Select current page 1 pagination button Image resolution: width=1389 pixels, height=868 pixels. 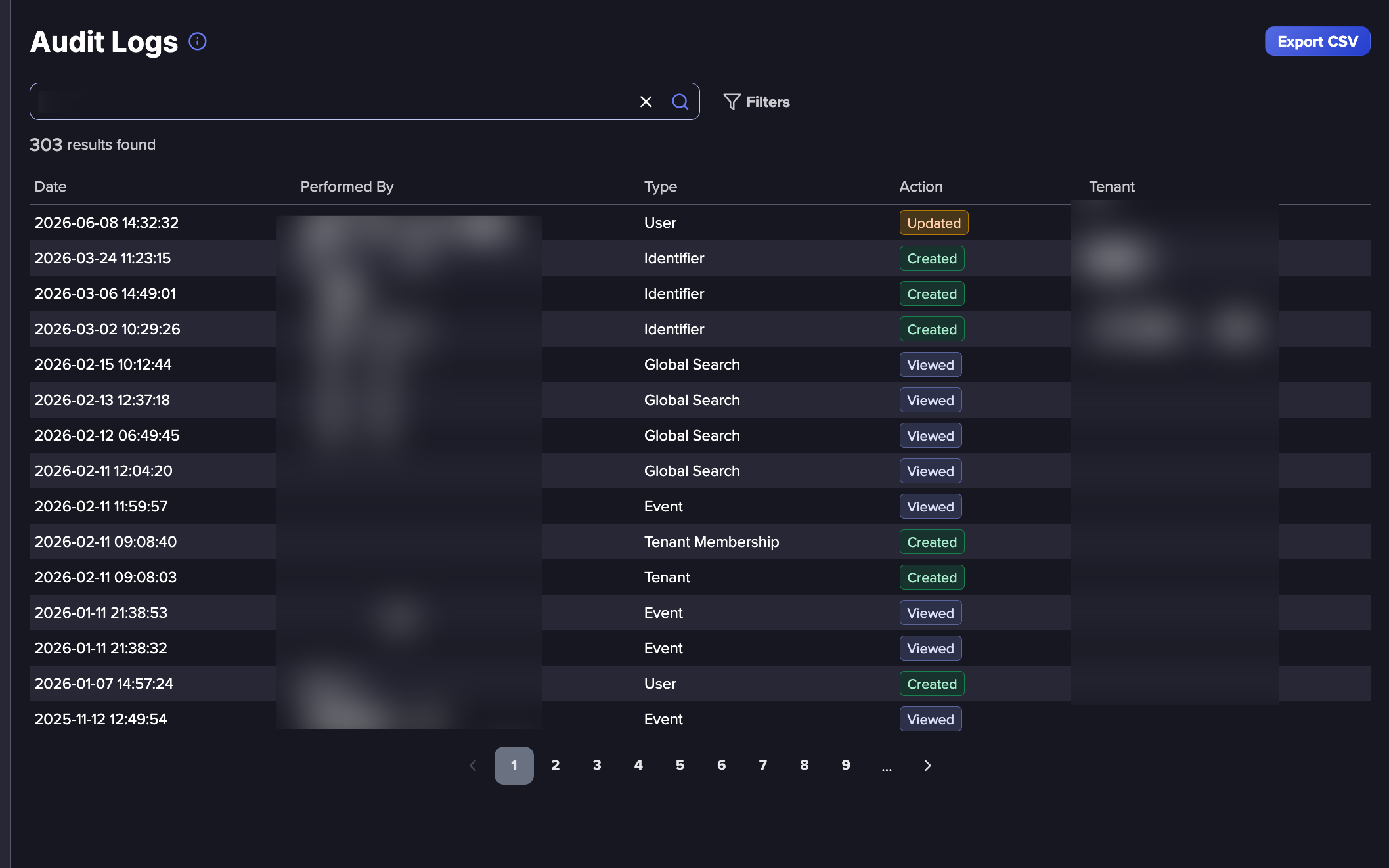click(514, 765)
